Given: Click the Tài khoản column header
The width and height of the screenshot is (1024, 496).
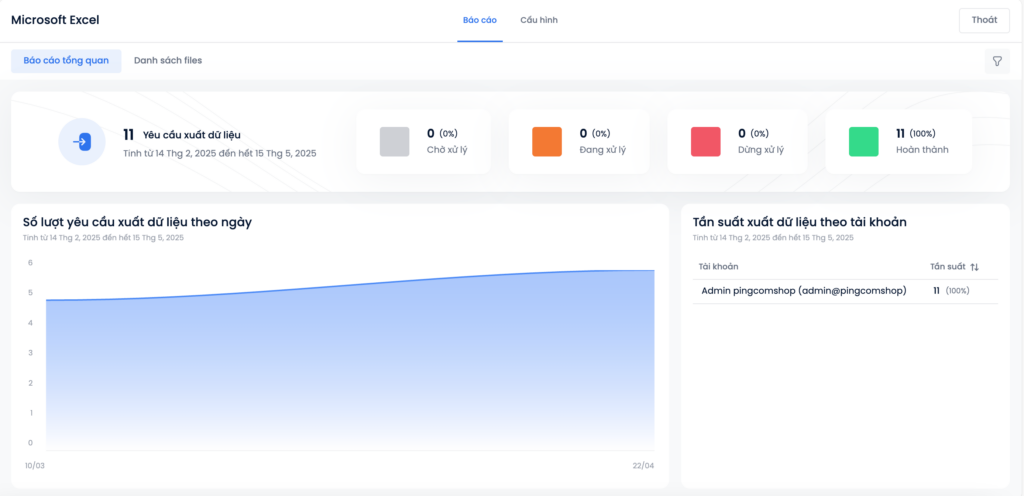Looking at the screenshot, I should (718, 267).
